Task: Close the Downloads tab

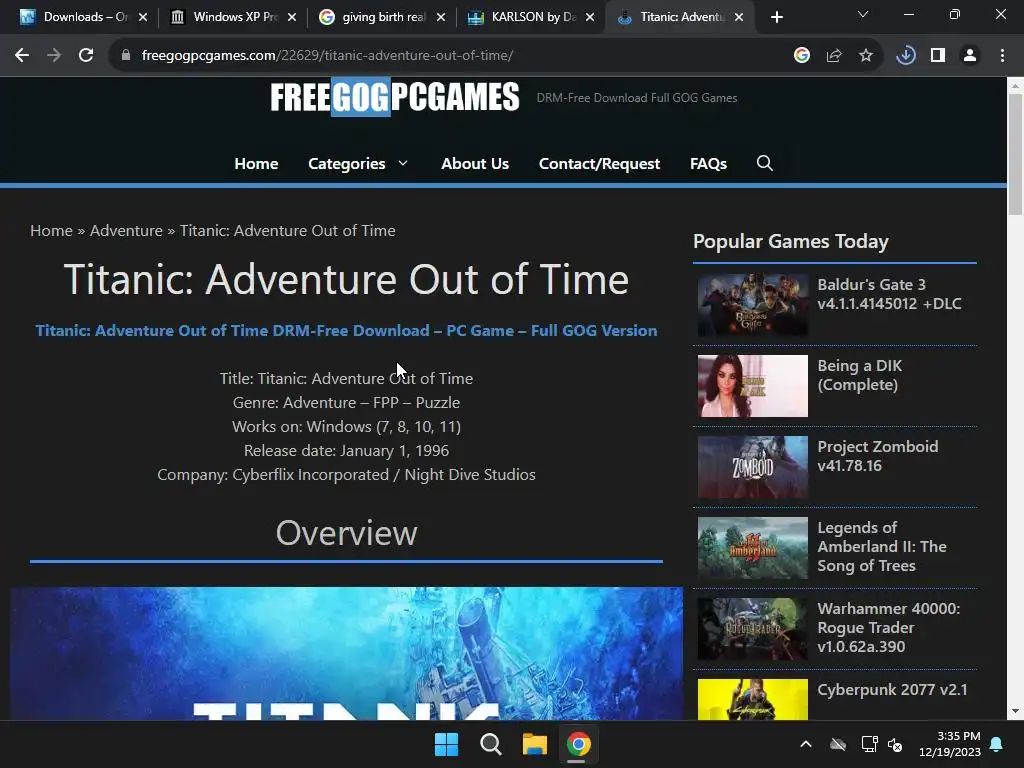Action: coord(143,17)
